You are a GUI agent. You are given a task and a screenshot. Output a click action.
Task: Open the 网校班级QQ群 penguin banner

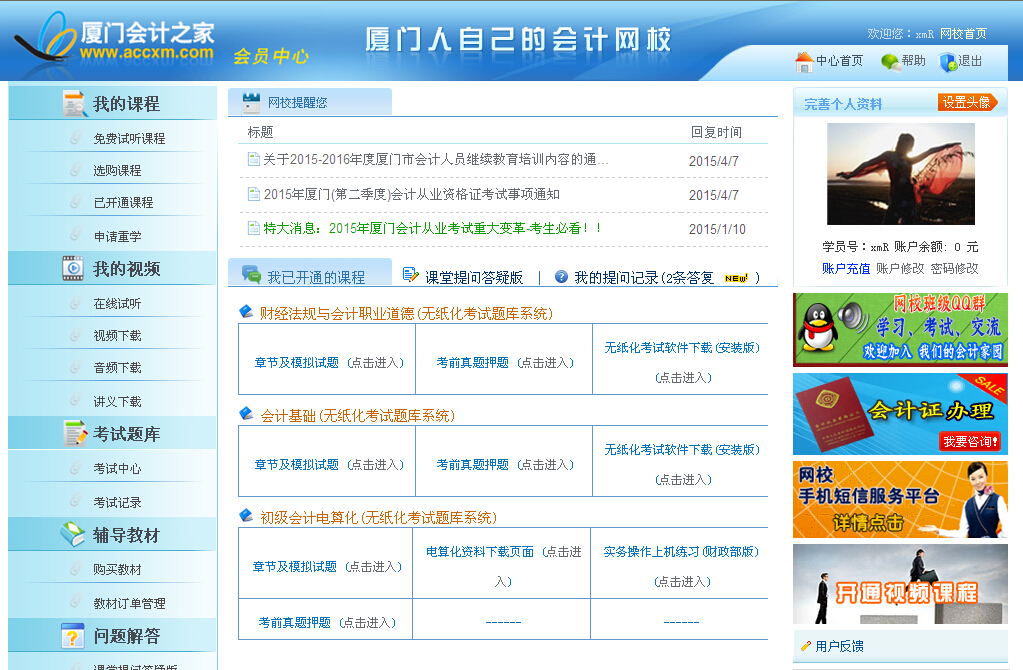(900, 330)
